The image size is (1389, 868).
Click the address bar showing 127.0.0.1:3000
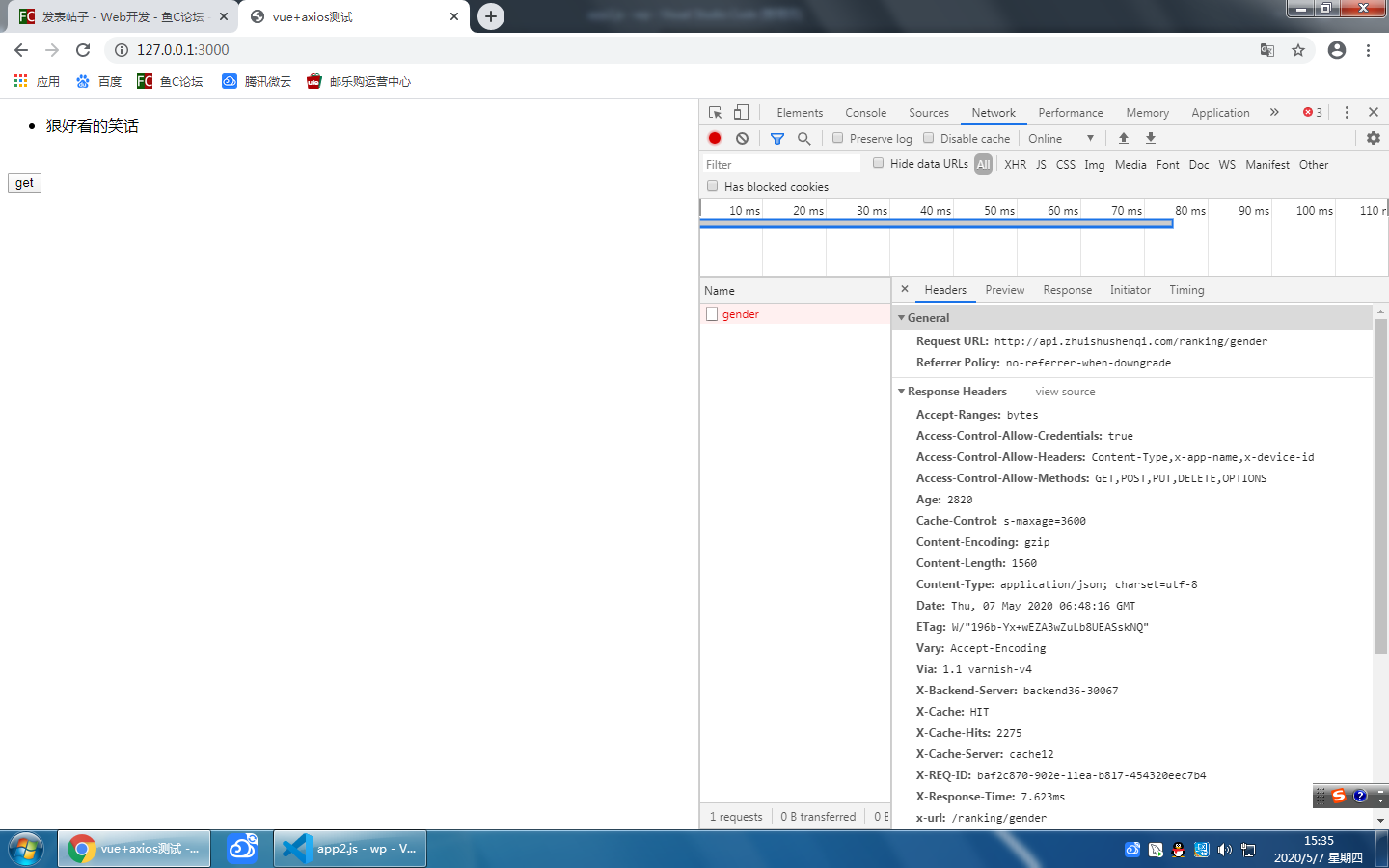[675, 50]
